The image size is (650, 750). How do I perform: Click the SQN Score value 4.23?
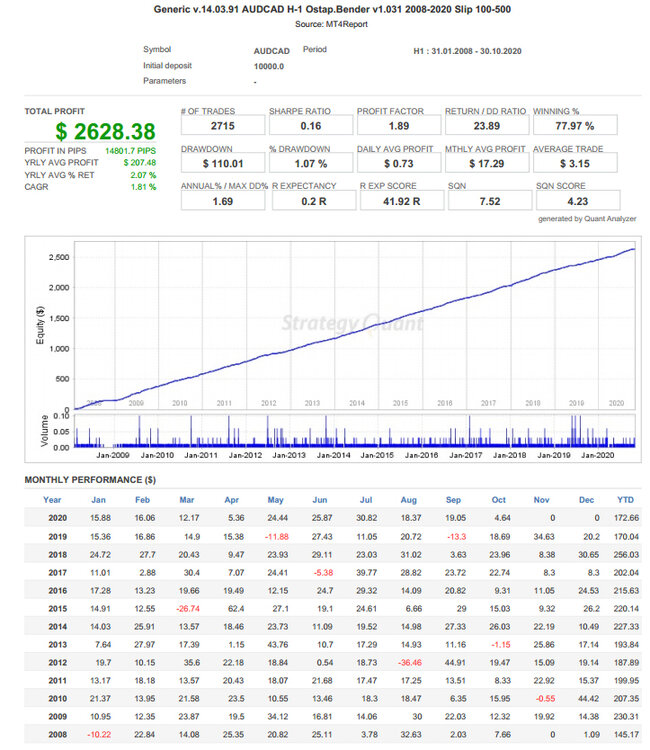coord(578,201)
